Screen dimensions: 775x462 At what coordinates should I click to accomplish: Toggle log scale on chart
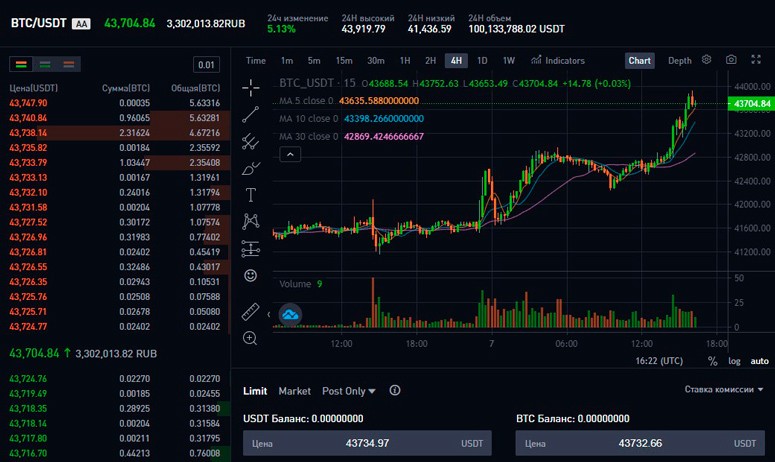734,361
